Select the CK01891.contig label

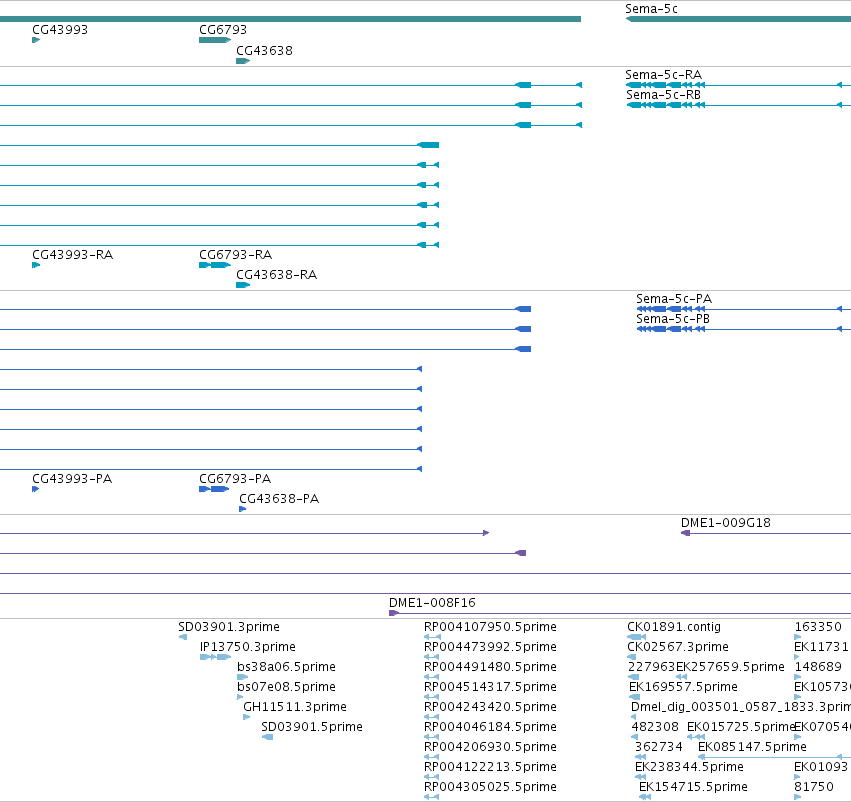click(674, 627)
